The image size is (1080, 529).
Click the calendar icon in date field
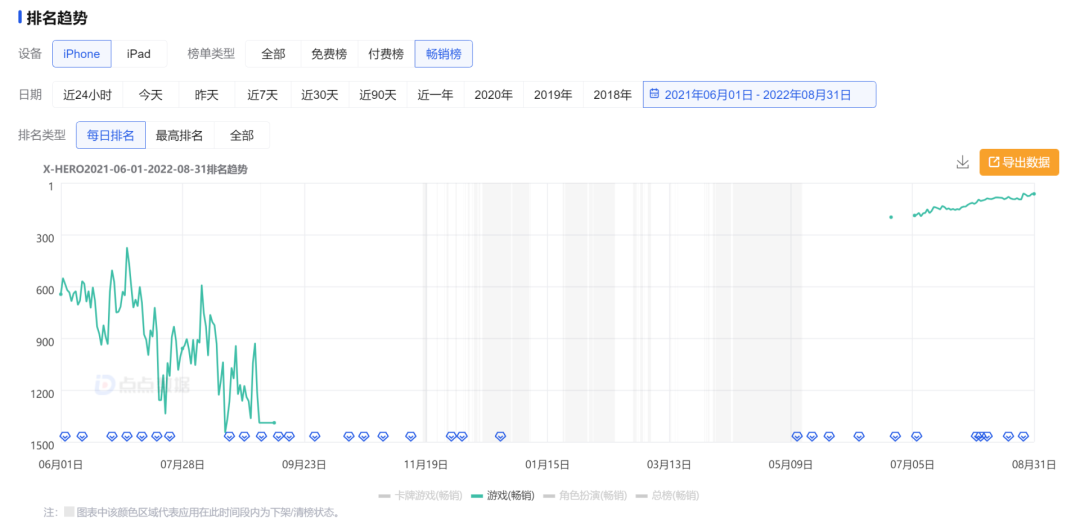coord(654,94)
